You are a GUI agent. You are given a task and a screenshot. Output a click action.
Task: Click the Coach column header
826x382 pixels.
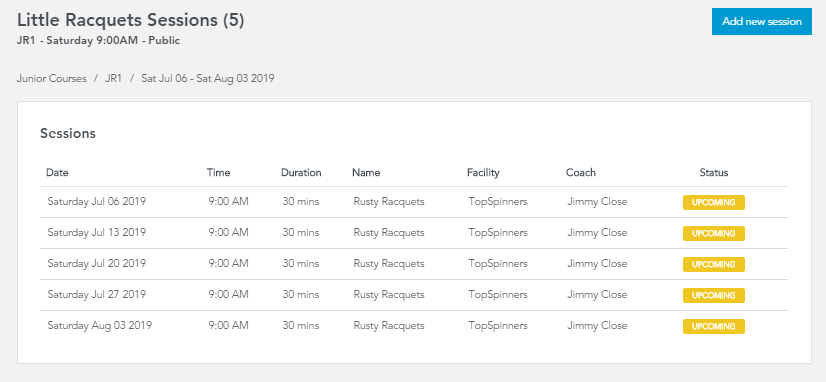coord(581,172)
